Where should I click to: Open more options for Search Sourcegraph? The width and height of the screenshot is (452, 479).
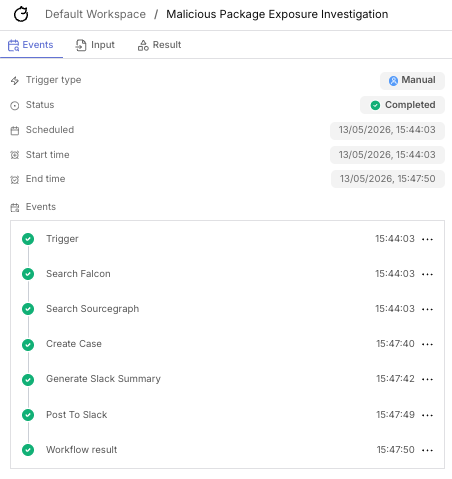[427, 309]
